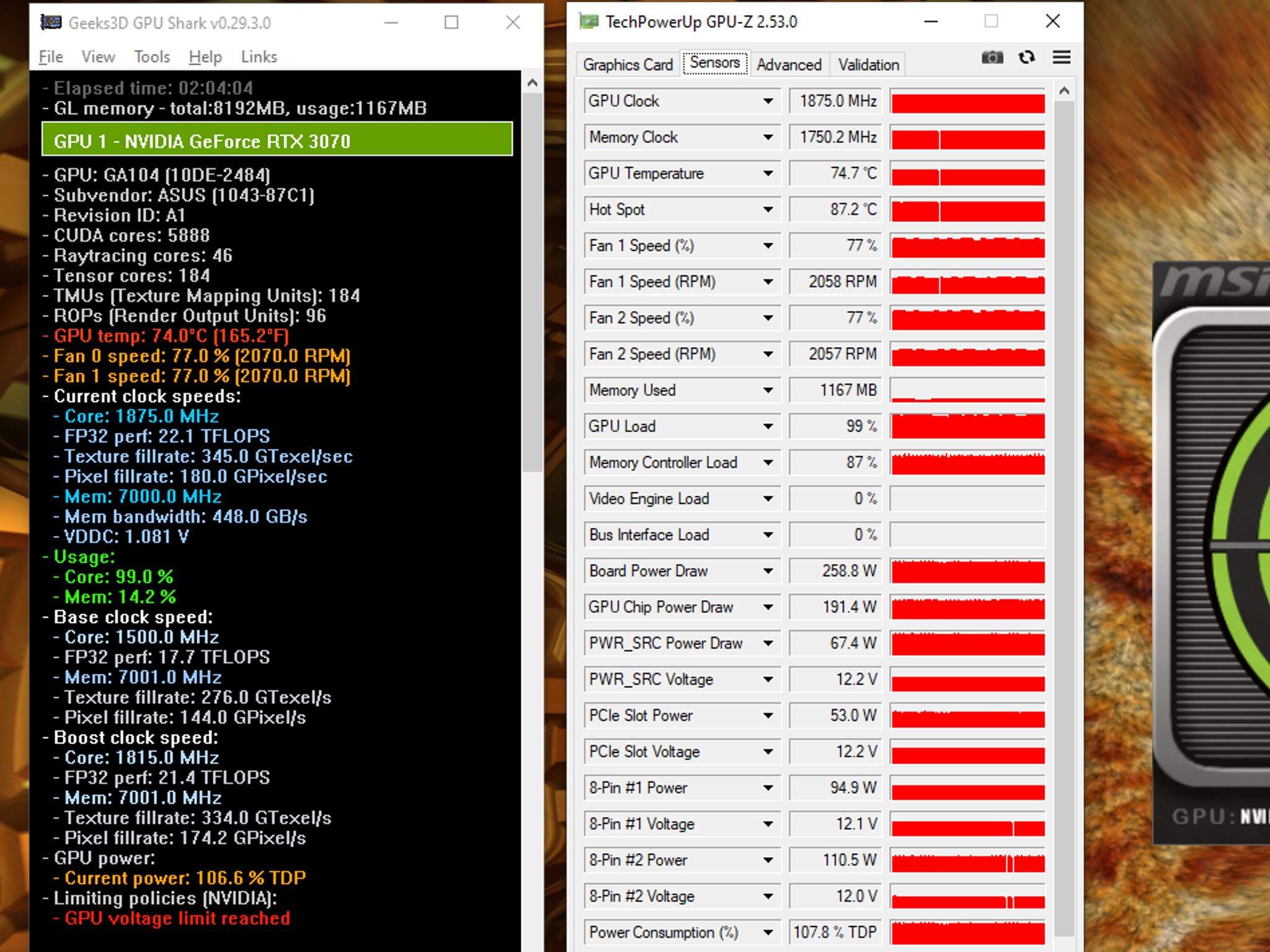Open Fan 1 Speed (RPM) dropdown
Screen dimensions: 1270x952
[x=768, y=282]
